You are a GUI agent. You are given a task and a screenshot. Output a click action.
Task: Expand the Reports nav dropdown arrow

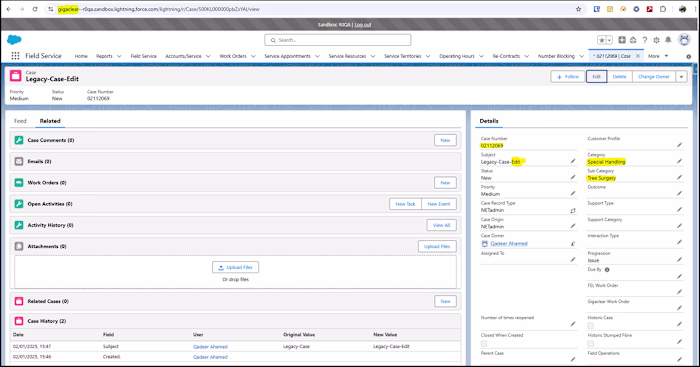point(119,56)
